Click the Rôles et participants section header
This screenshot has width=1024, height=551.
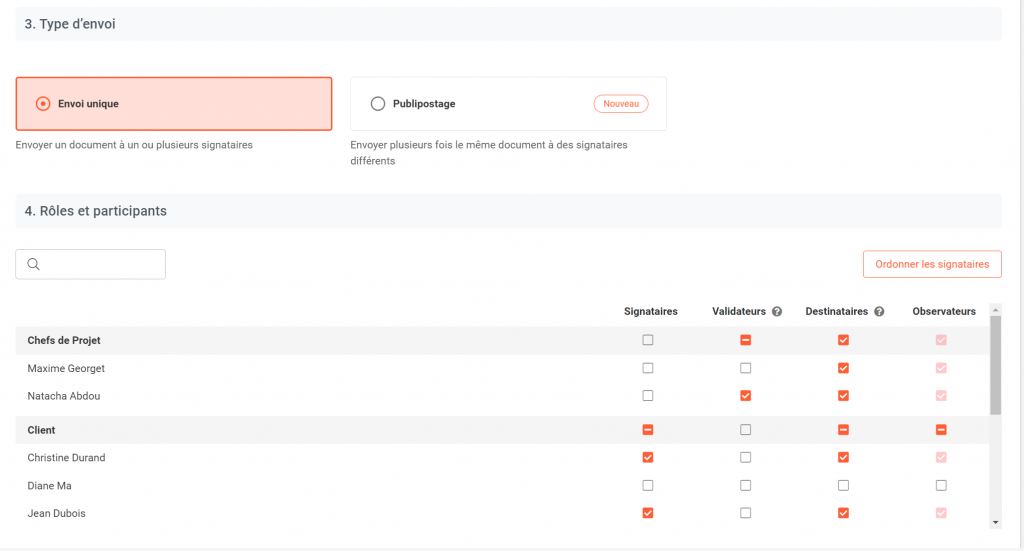[96, 211]
